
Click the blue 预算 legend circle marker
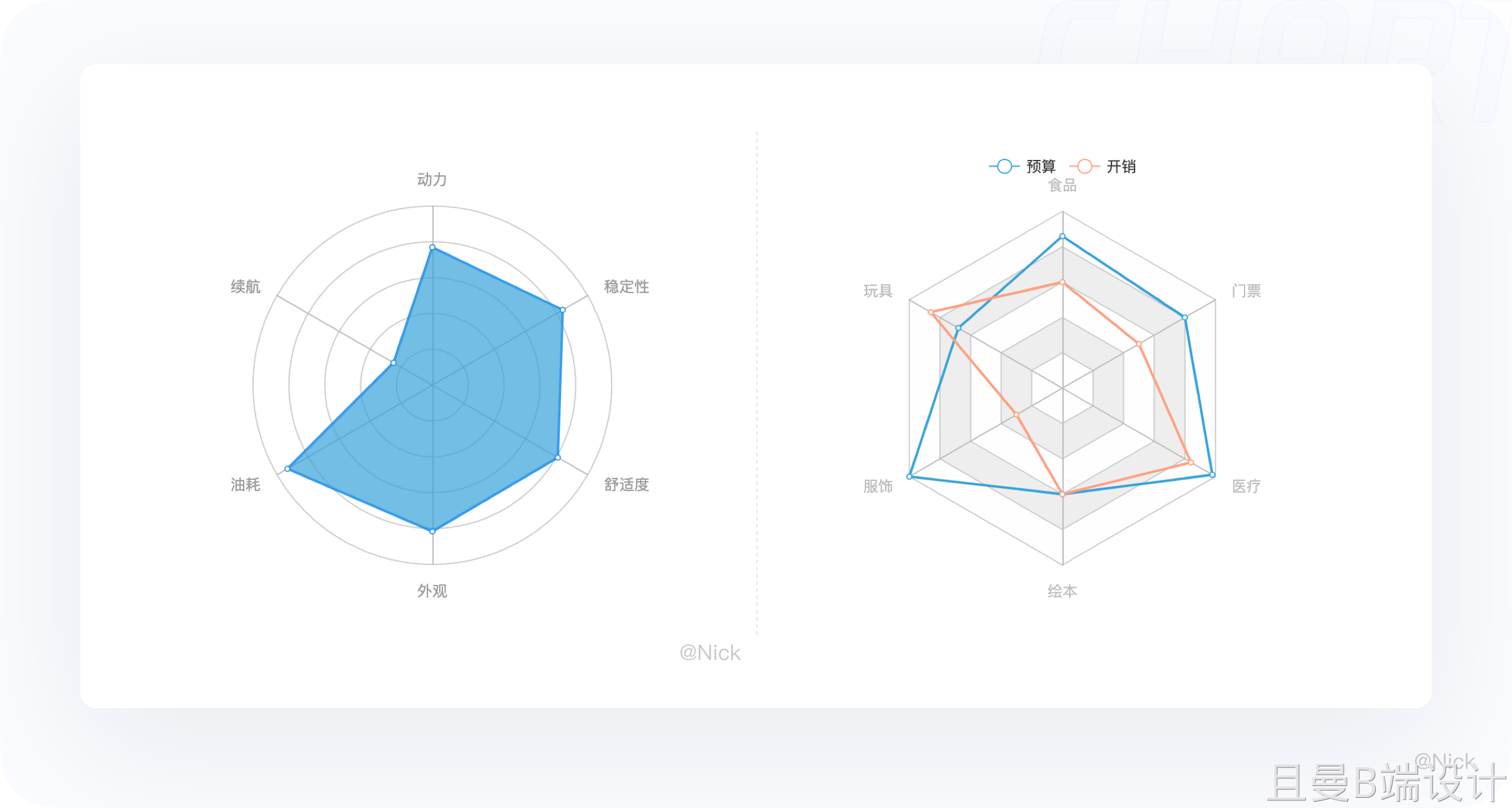click(1004, 166)
